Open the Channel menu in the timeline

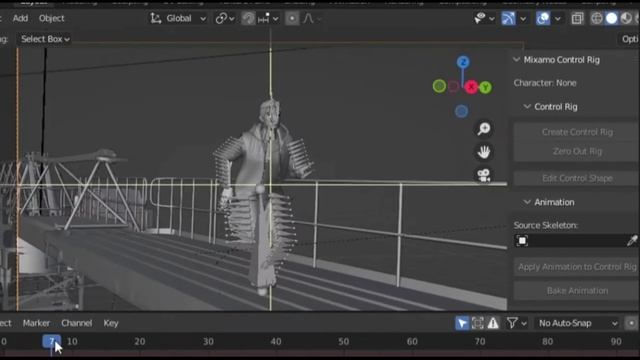(x=76, y=323)
